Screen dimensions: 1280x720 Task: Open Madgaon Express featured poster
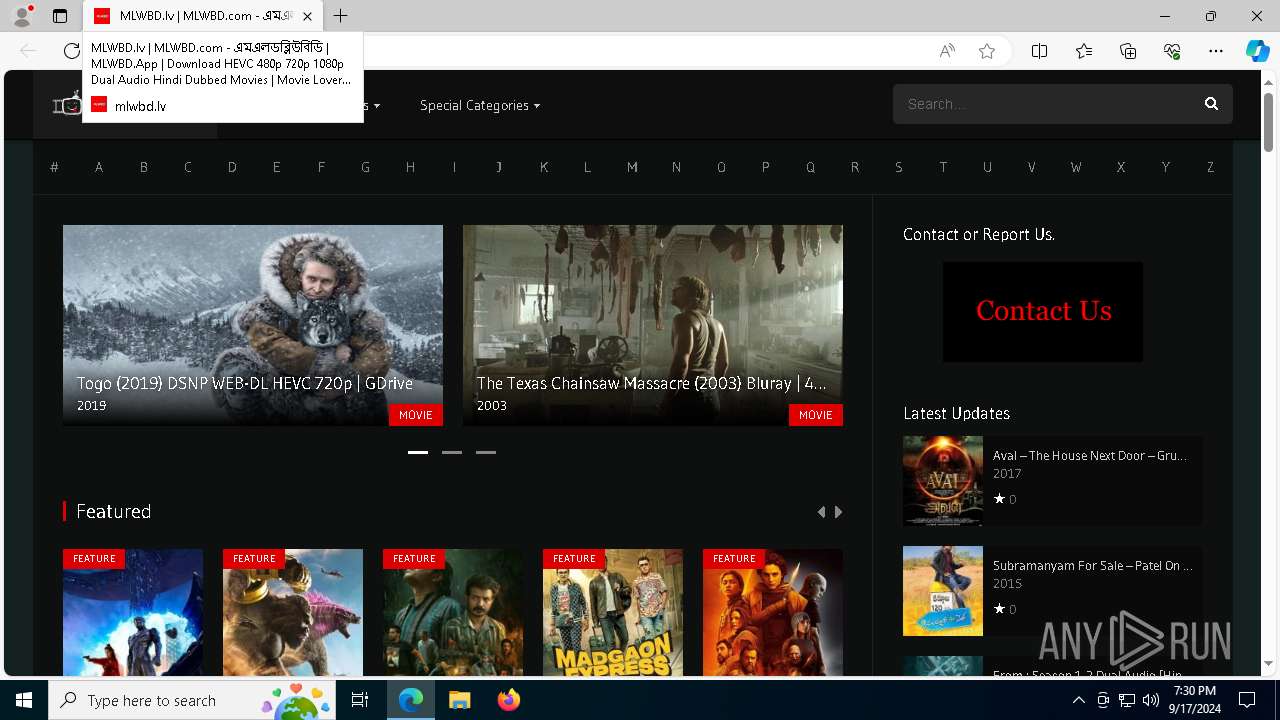pos(613,612)
